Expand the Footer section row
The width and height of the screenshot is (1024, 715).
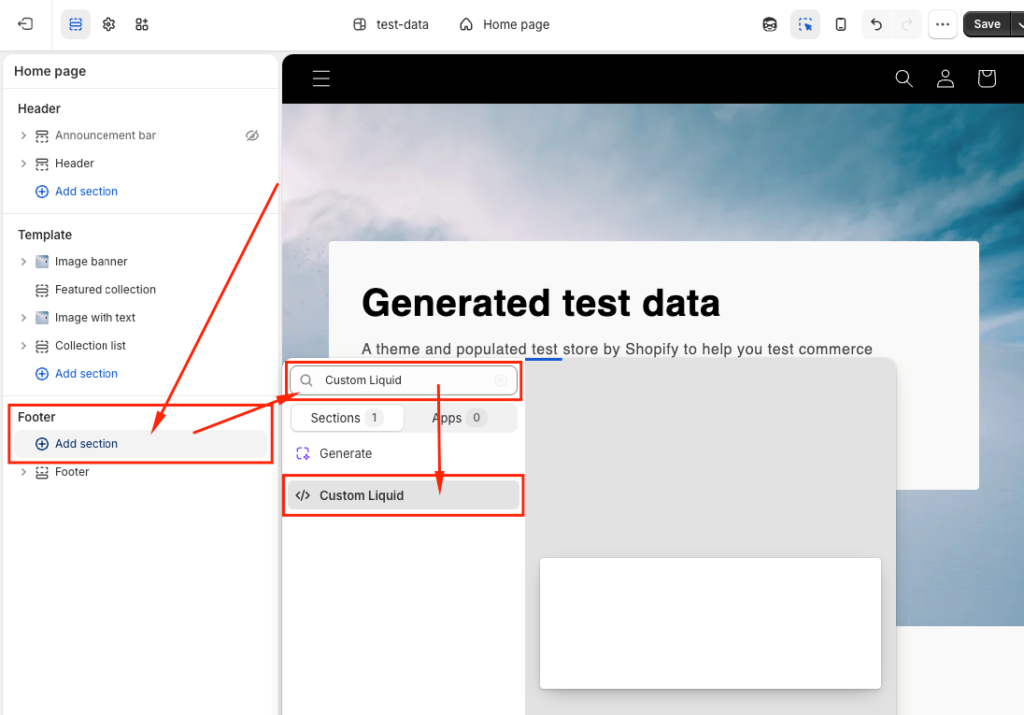point(24,471)
